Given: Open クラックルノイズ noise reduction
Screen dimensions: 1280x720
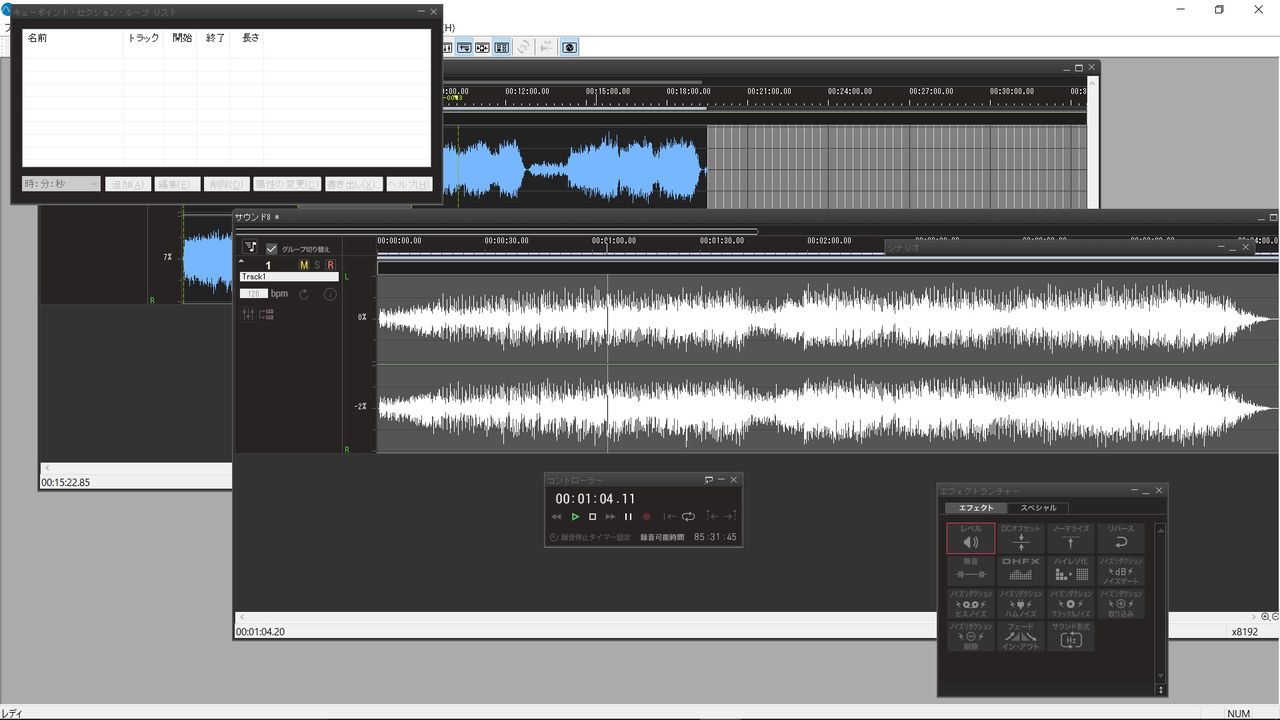Looking at the screenshot, I should tap(1070, 604).
